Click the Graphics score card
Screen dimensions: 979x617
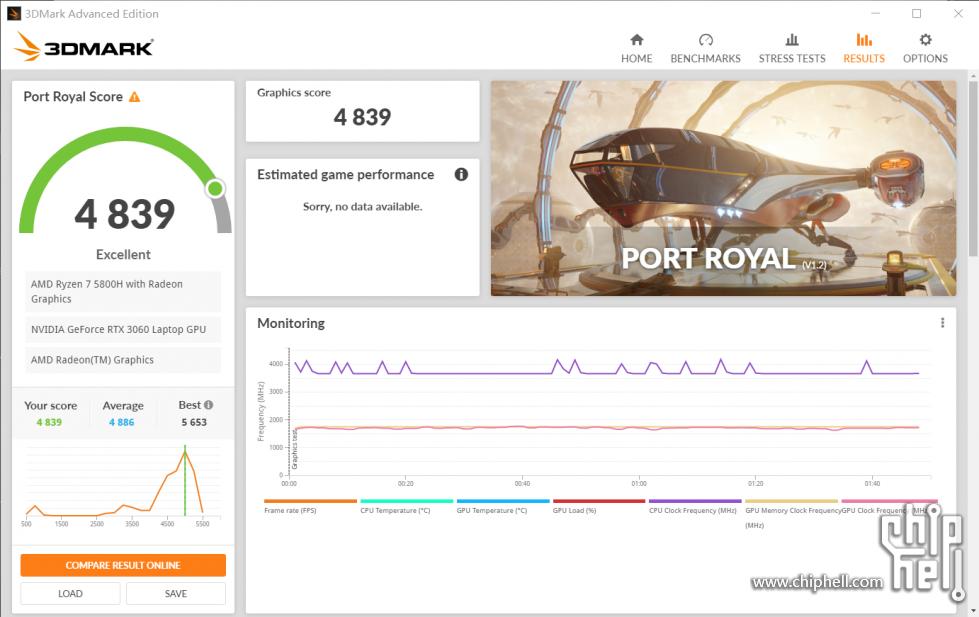click(x=362, y=111)
